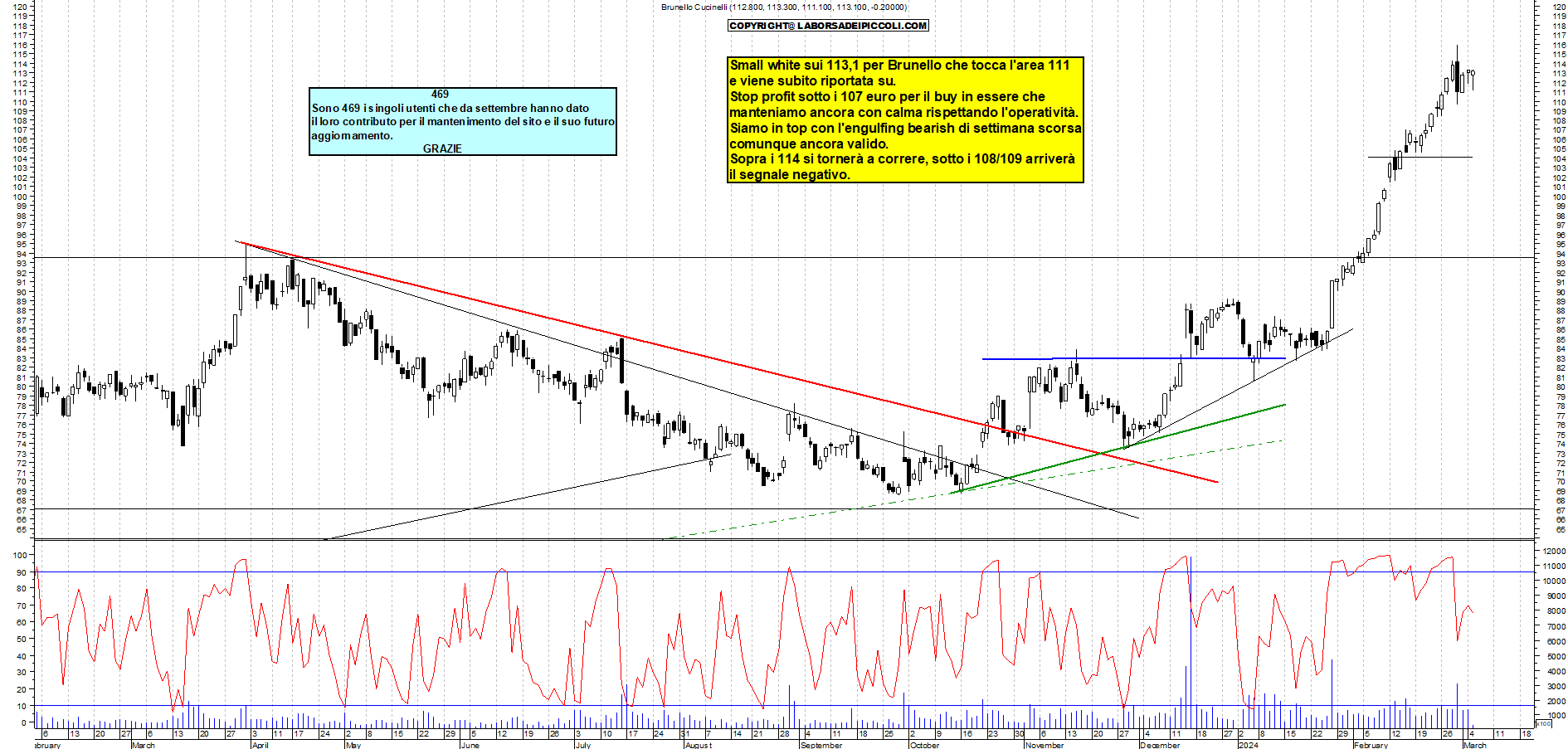This screenshot has width=1568, height=749.
Task: Click the line 'Stop profit sotto i 107 euro'
Action: 887,96
